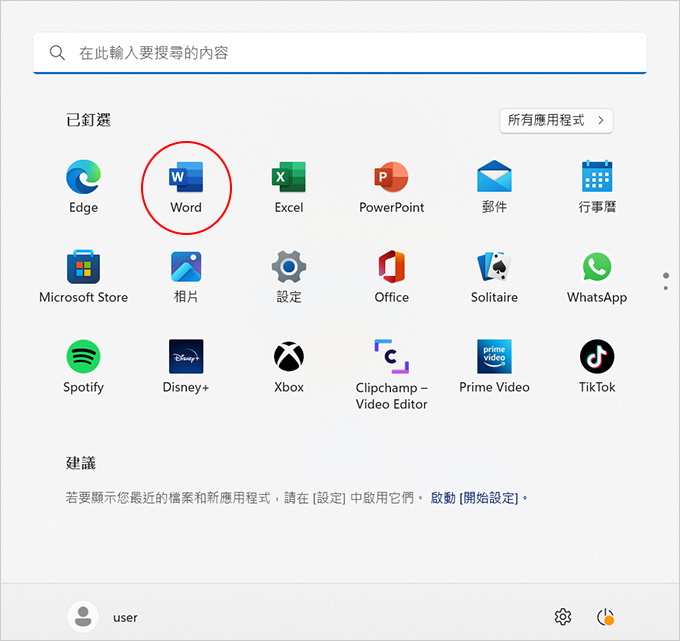Open Microsoft Store
Image resolution: width=680 pixels, height=641 pixels.
tap(83, 277)
